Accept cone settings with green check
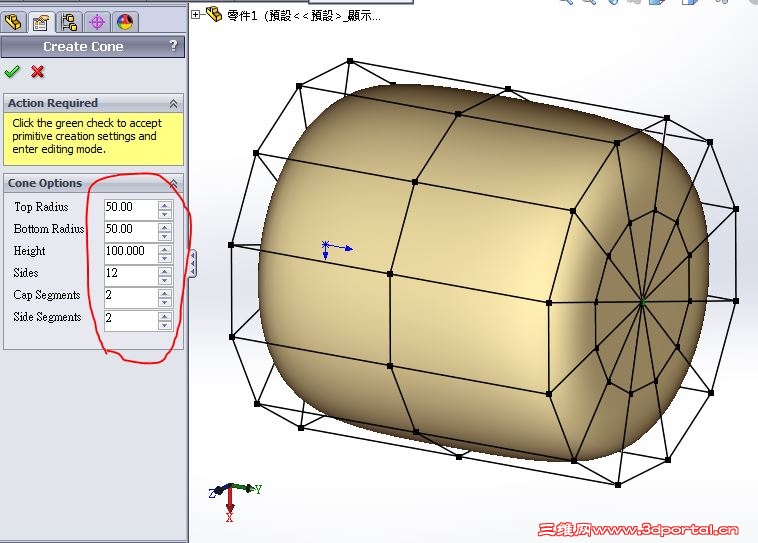Viewport: 758px width, 543px height. click(x=12, y=72)
